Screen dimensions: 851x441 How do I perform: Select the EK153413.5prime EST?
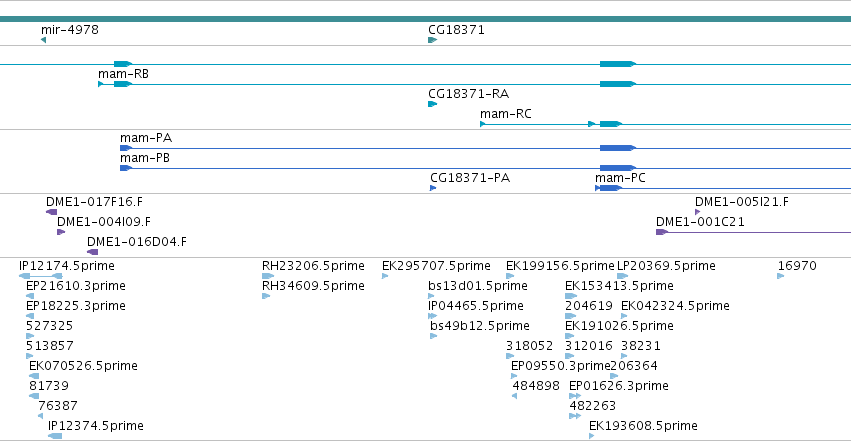pyautogui.click(x=570, y=296)
